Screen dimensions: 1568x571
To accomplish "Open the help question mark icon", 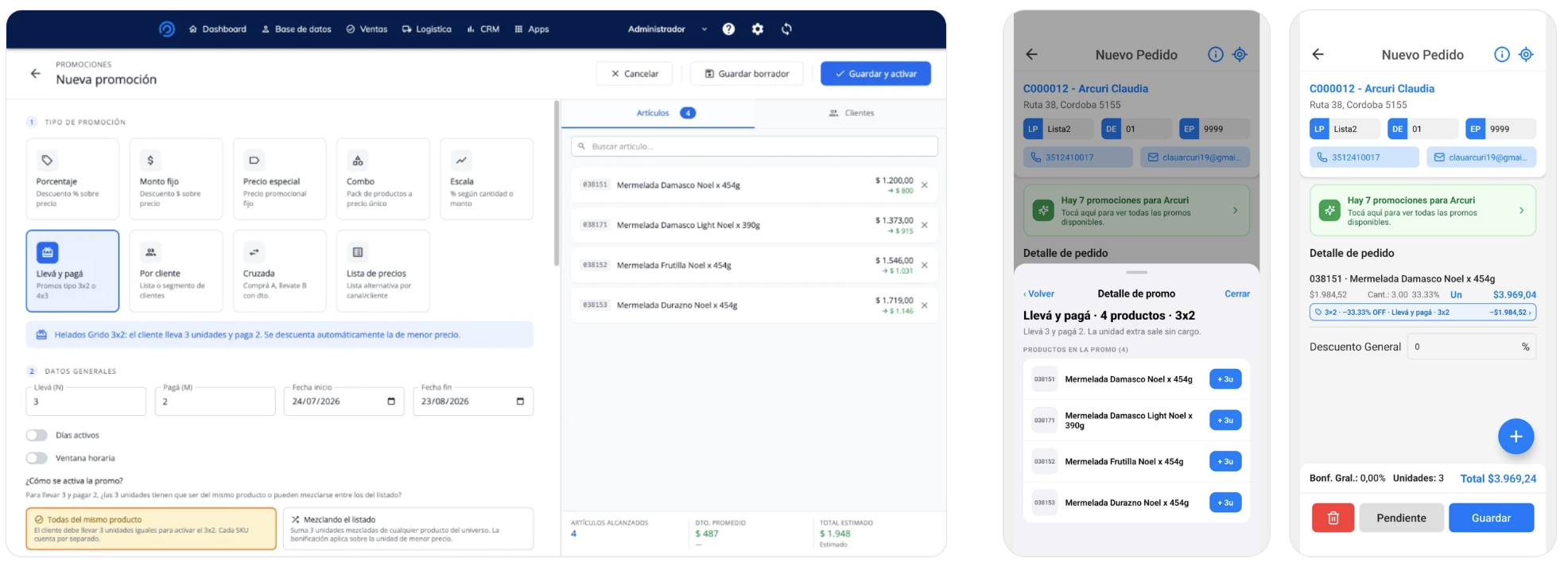I will (x=728, y=29).
